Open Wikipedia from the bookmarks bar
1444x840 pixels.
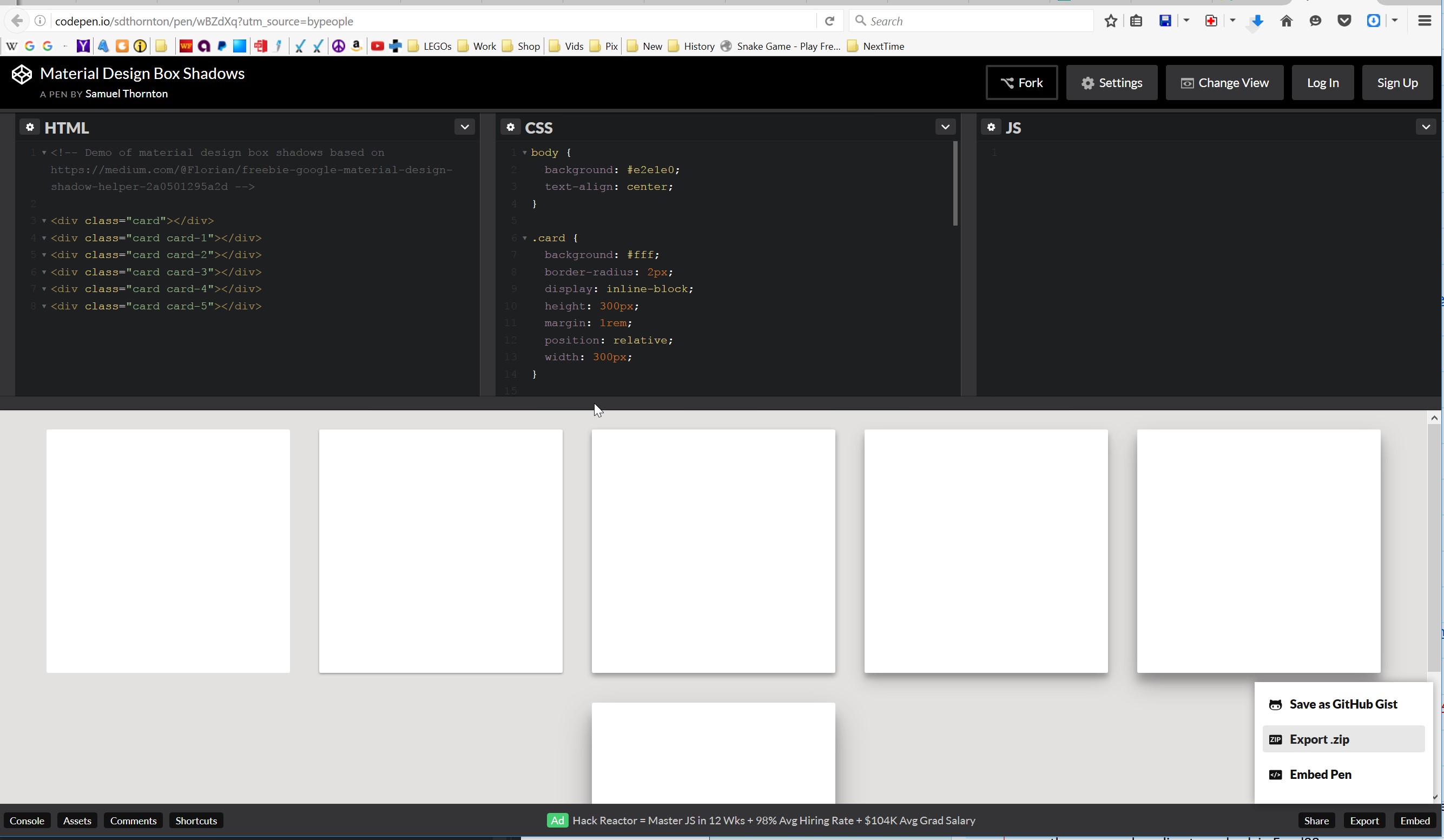(x=11, y=46)
